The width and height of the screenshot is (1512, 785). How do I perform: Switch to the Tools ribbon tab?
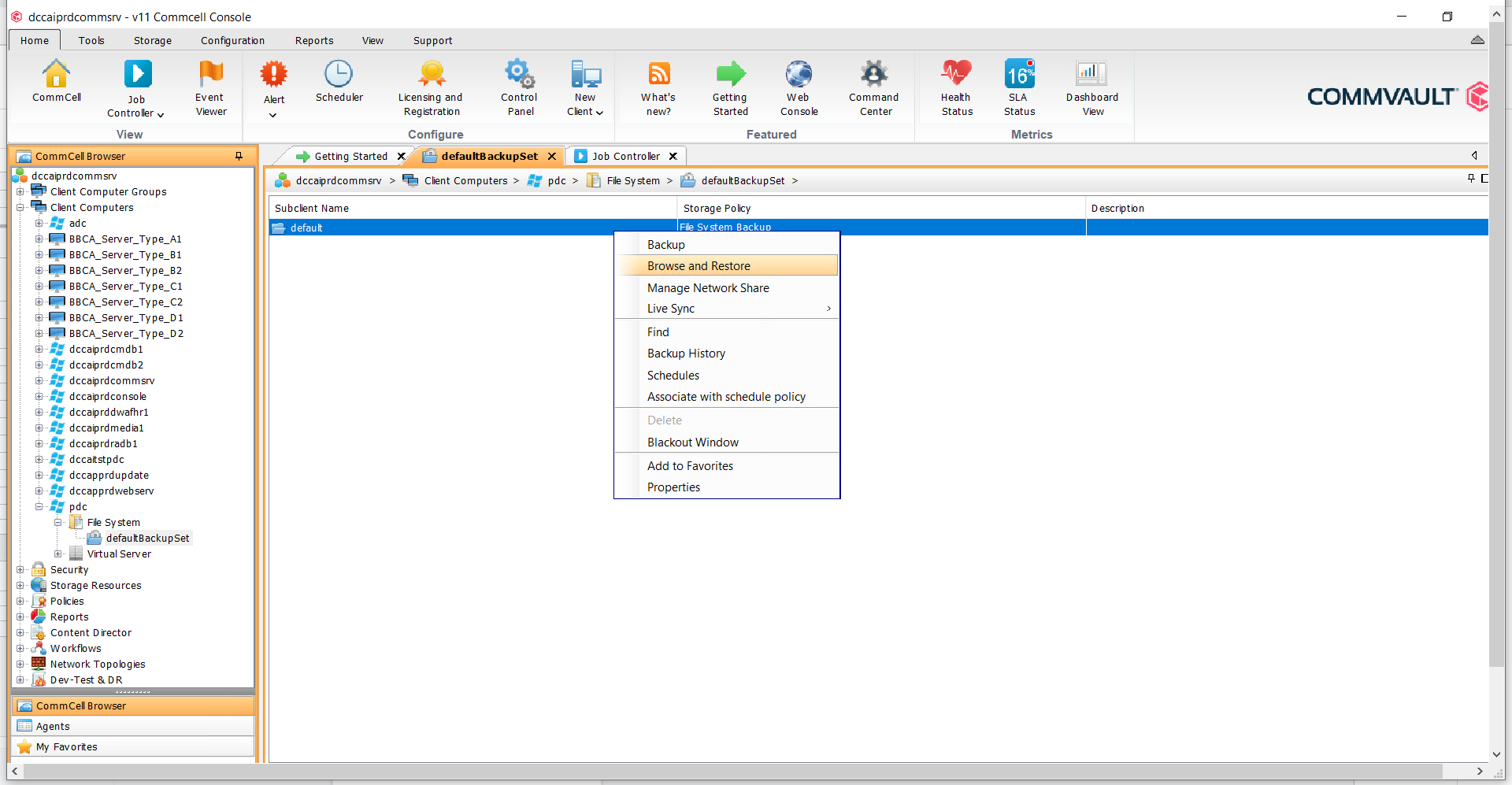point(91,40)
